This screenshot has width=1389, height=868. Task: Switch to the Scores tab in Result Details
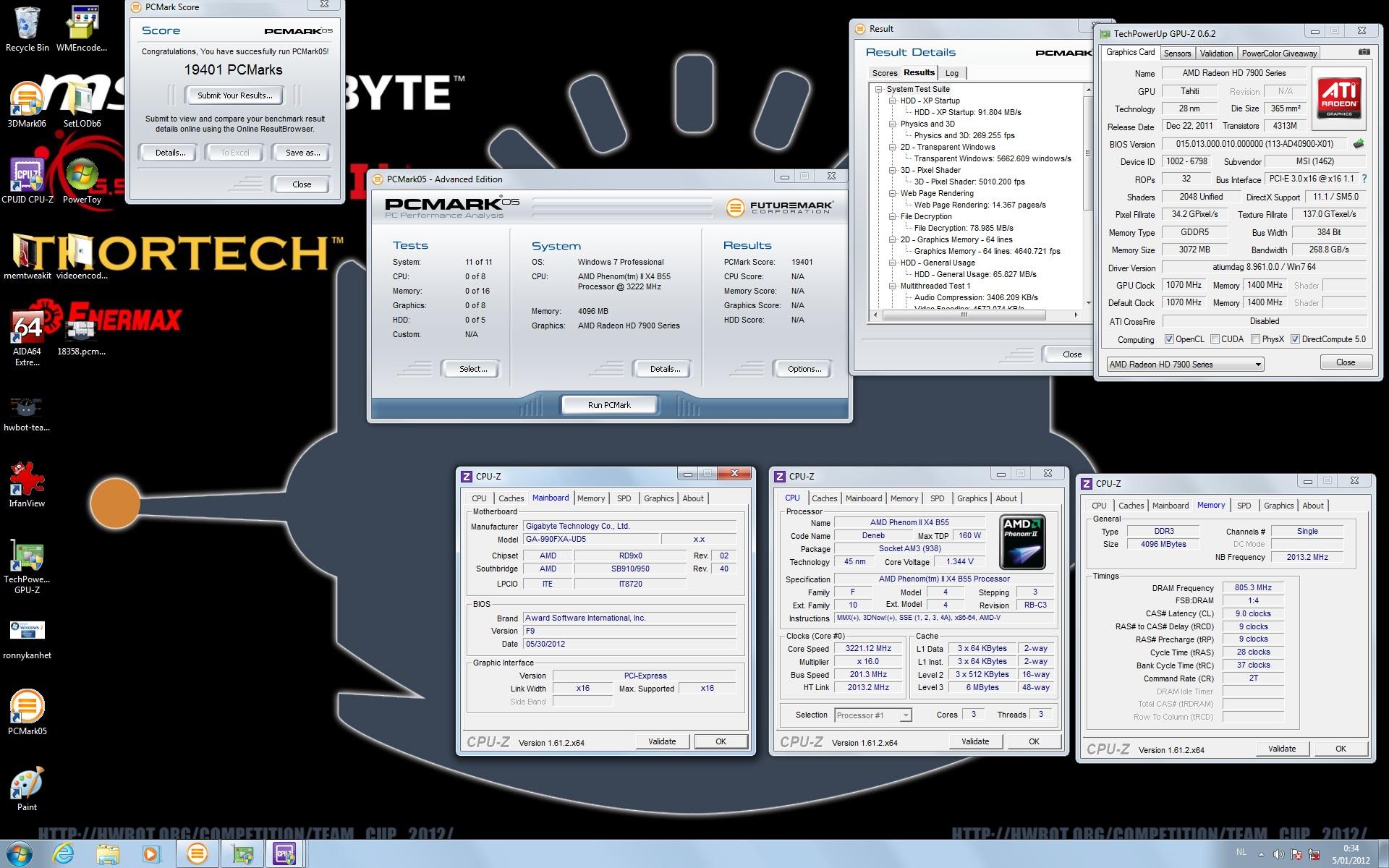click(884, 73)
